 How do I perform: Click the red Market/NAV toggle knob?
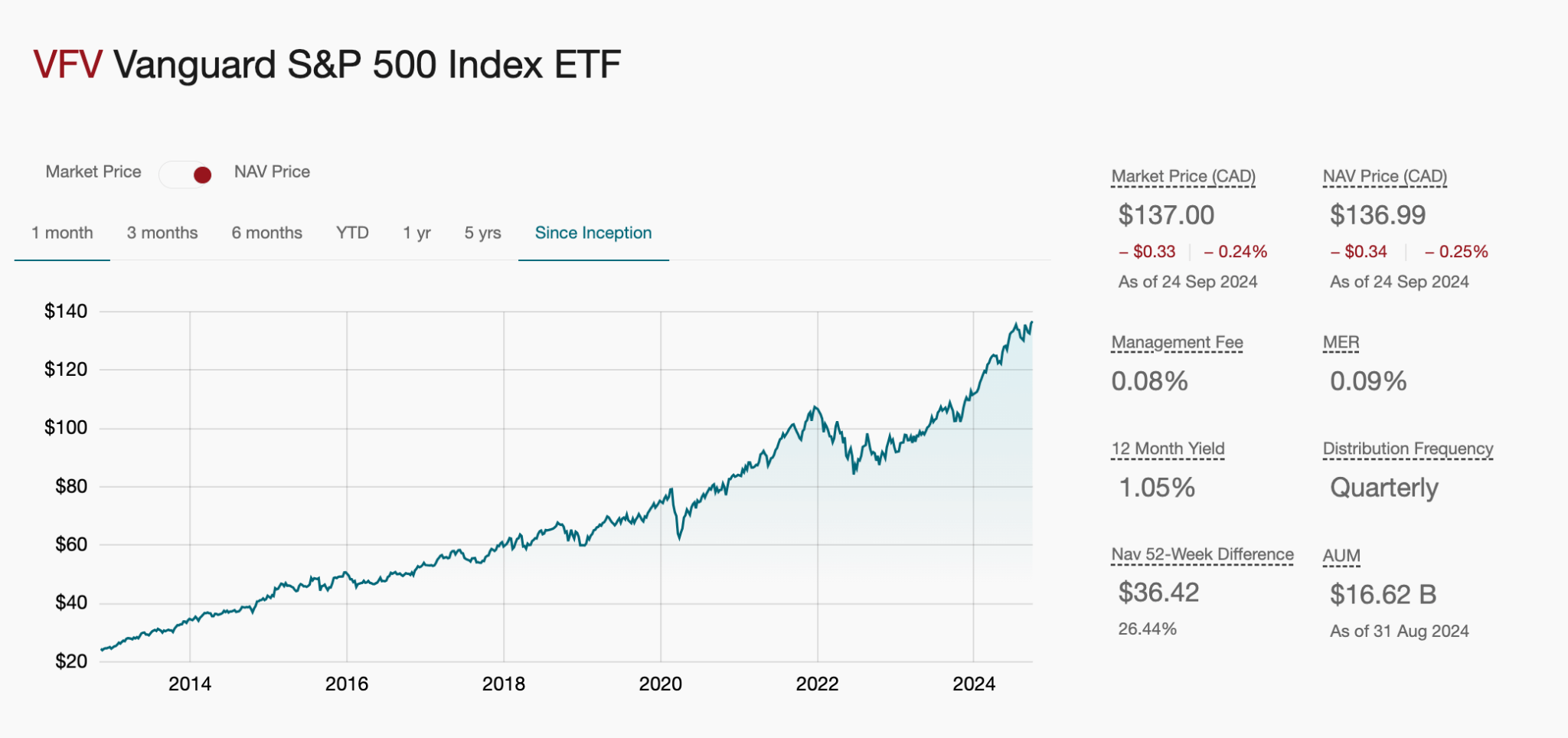tap(201, 175)
